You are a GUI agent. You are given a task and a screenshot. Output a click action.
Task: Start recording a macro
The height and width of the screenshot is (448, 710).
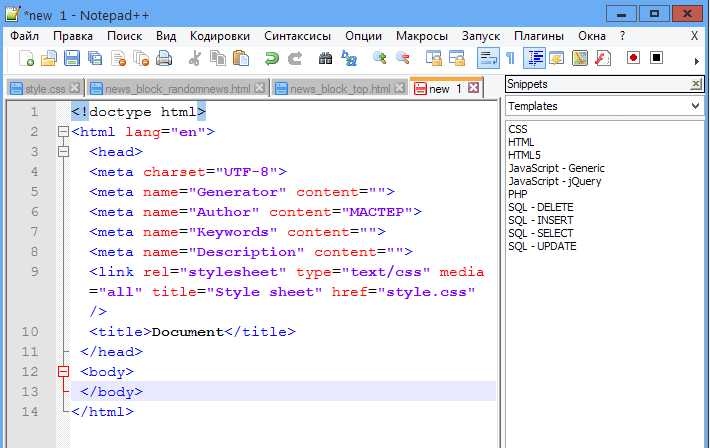coord(633,58)
